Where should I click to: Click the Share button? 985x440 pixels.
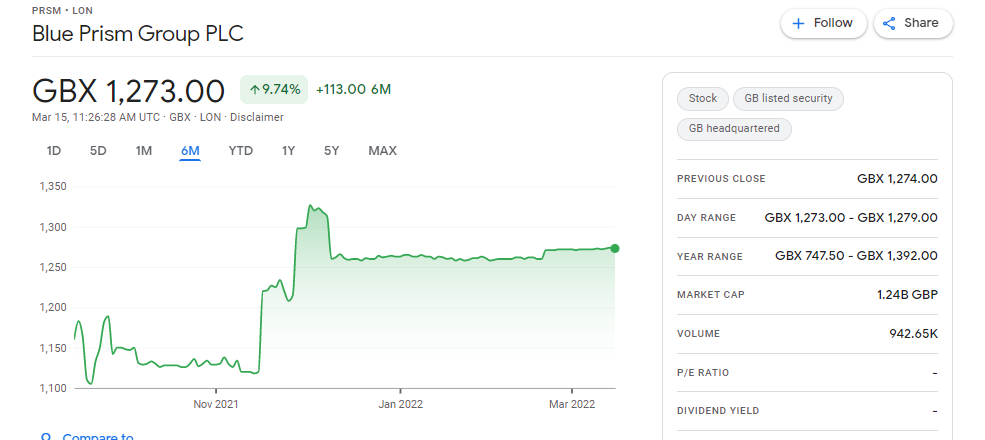[x=913, y=23]
